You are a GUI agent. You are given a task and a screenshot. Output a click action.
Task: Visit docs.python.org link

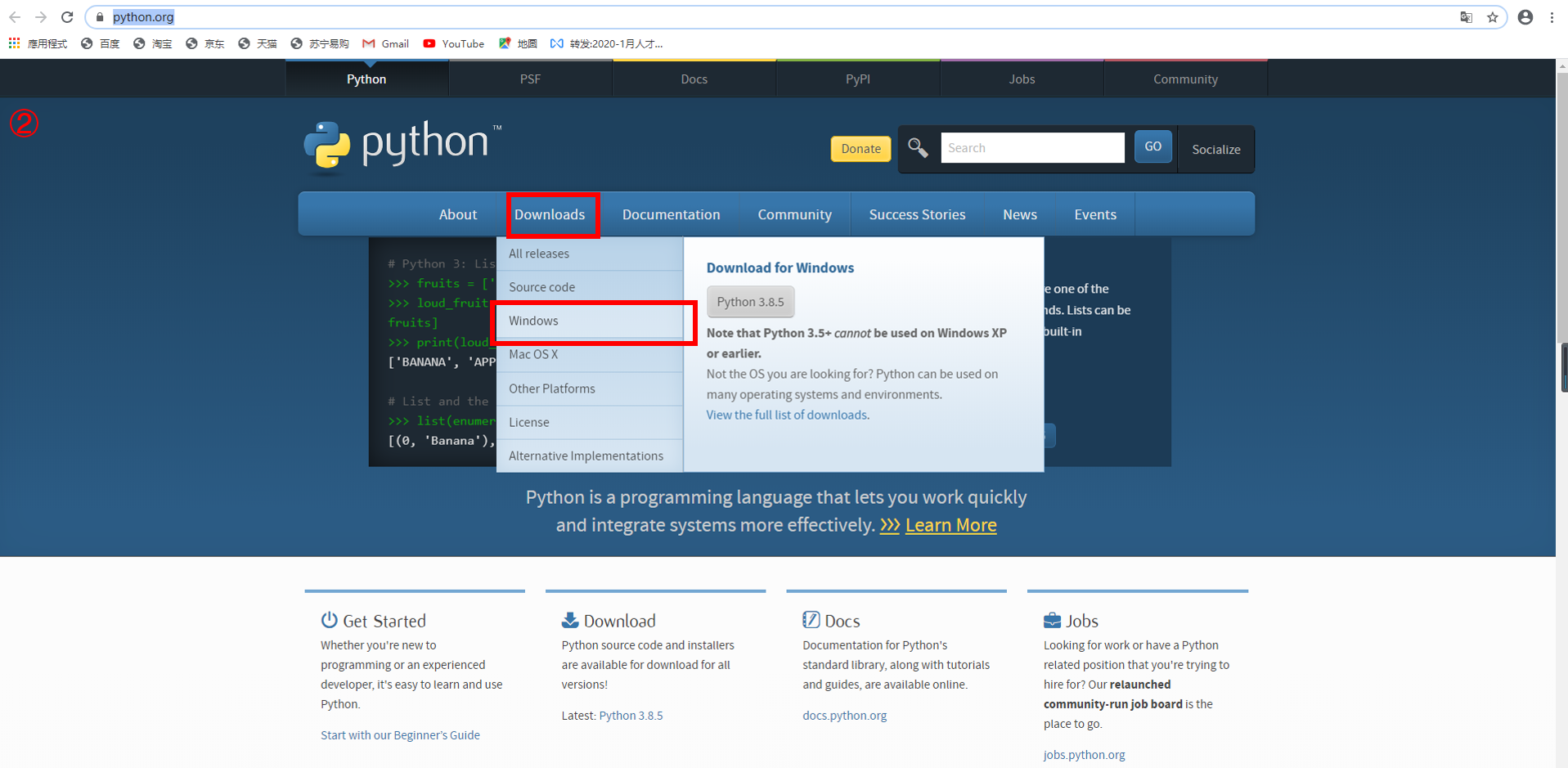[844, 716]
